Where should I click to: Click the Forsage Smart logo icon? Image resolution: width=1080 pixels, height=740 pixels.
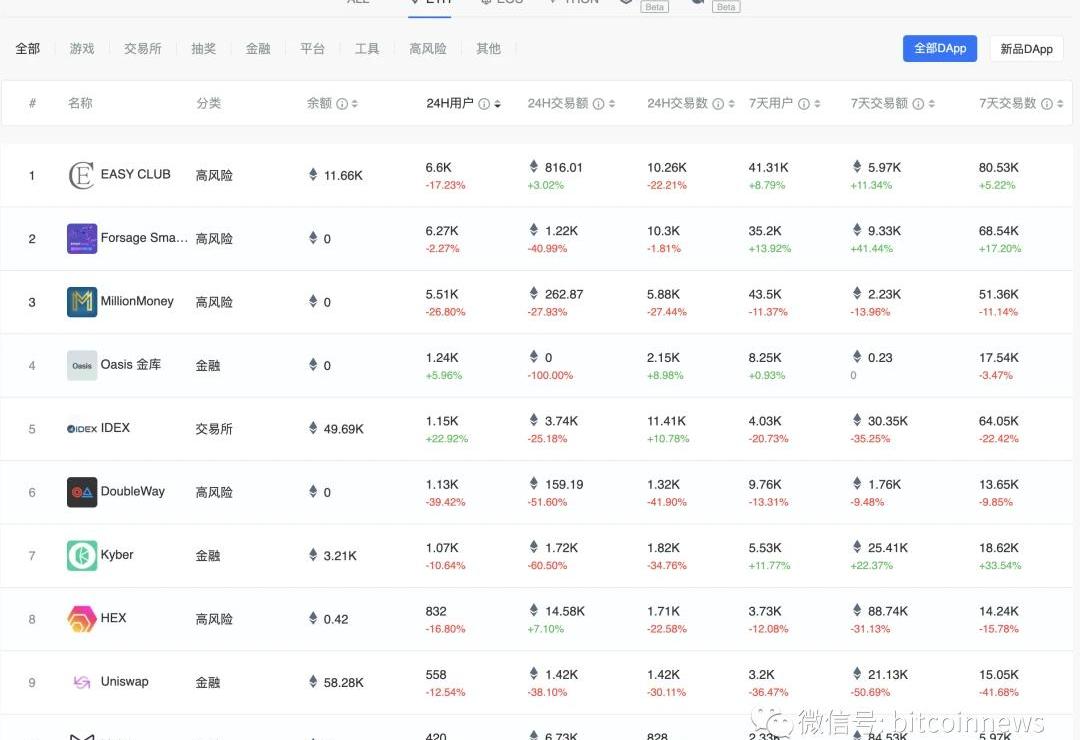point(82,238)
